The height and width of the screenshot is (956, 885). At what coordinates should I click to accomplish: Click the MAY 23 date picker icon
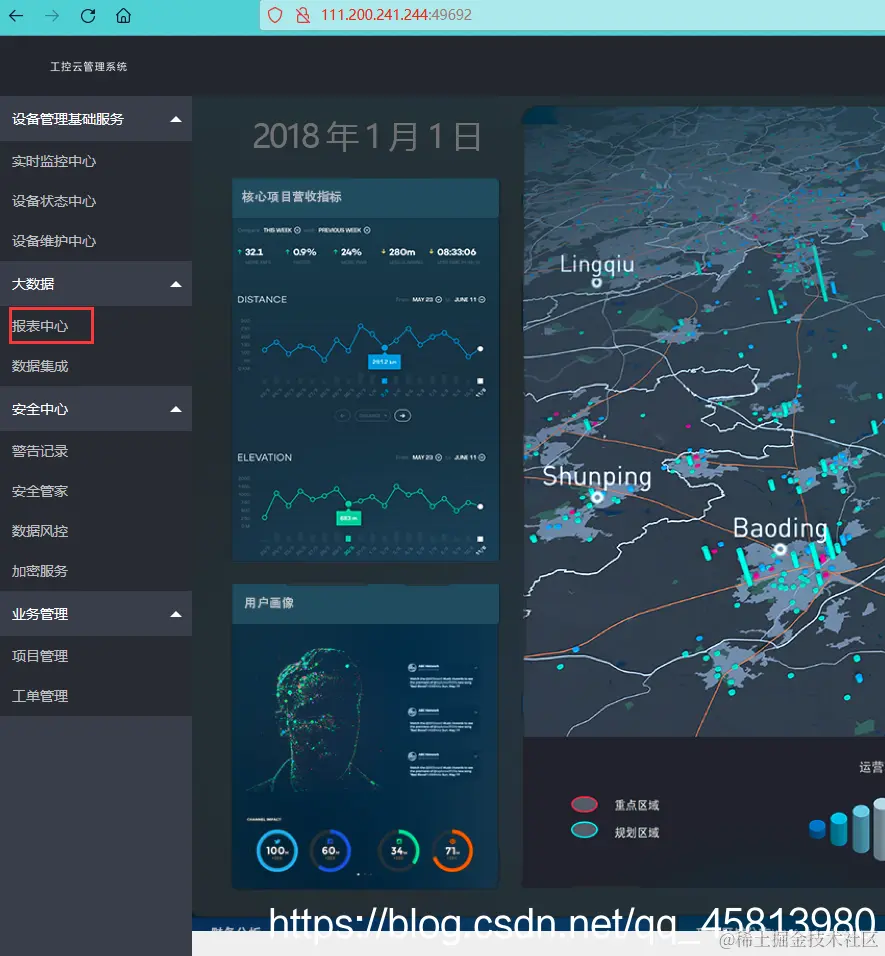coord(439,300)
